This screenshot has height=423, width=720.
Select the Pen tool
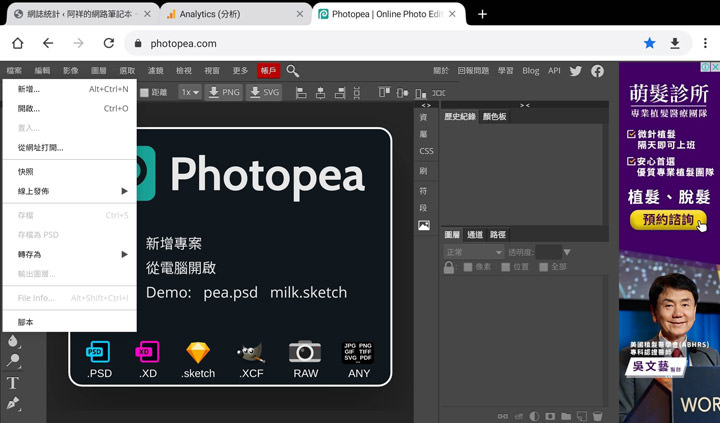[13, 403]
